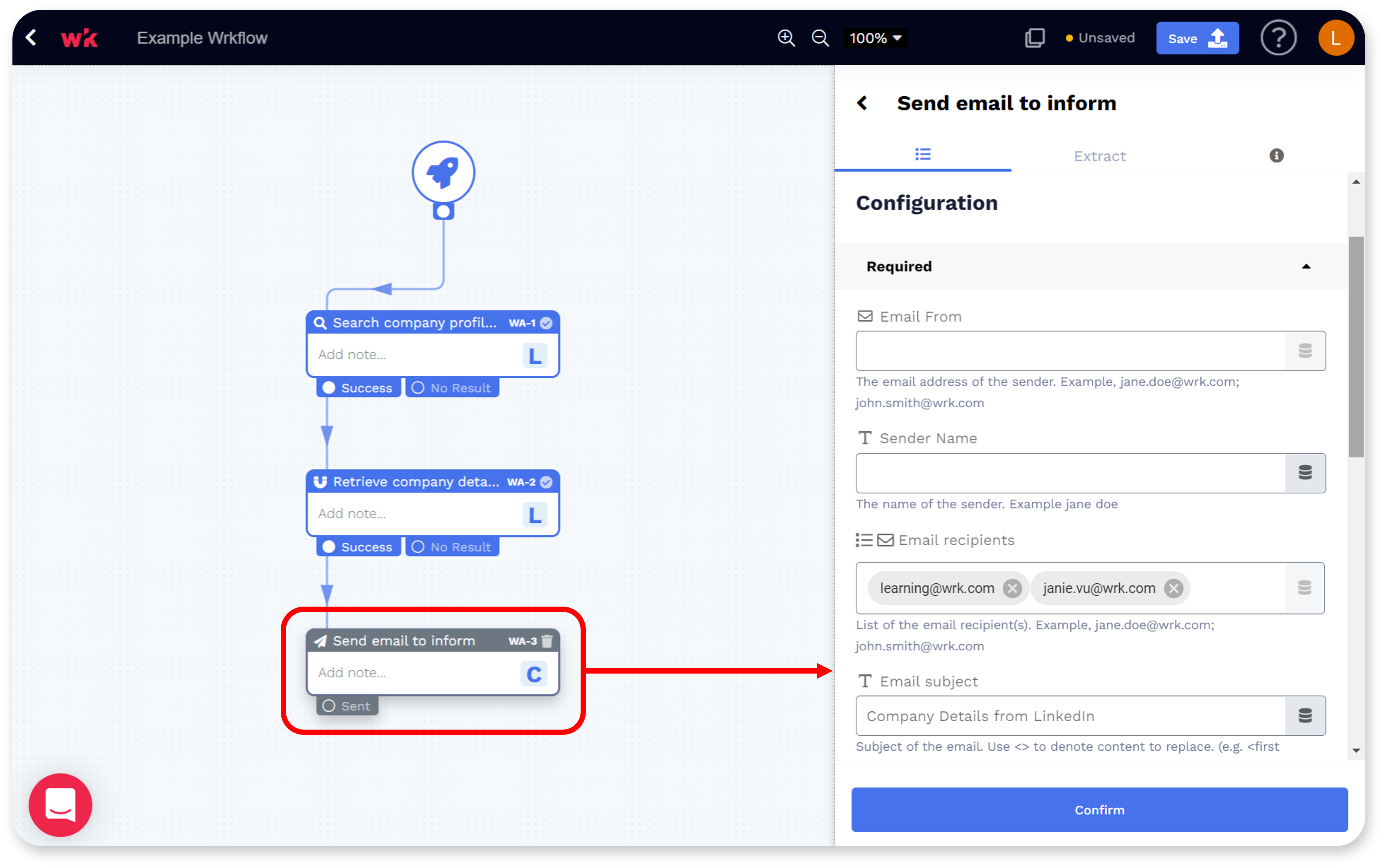
Task: Click the Wrk logo
Action: (79, 38)
